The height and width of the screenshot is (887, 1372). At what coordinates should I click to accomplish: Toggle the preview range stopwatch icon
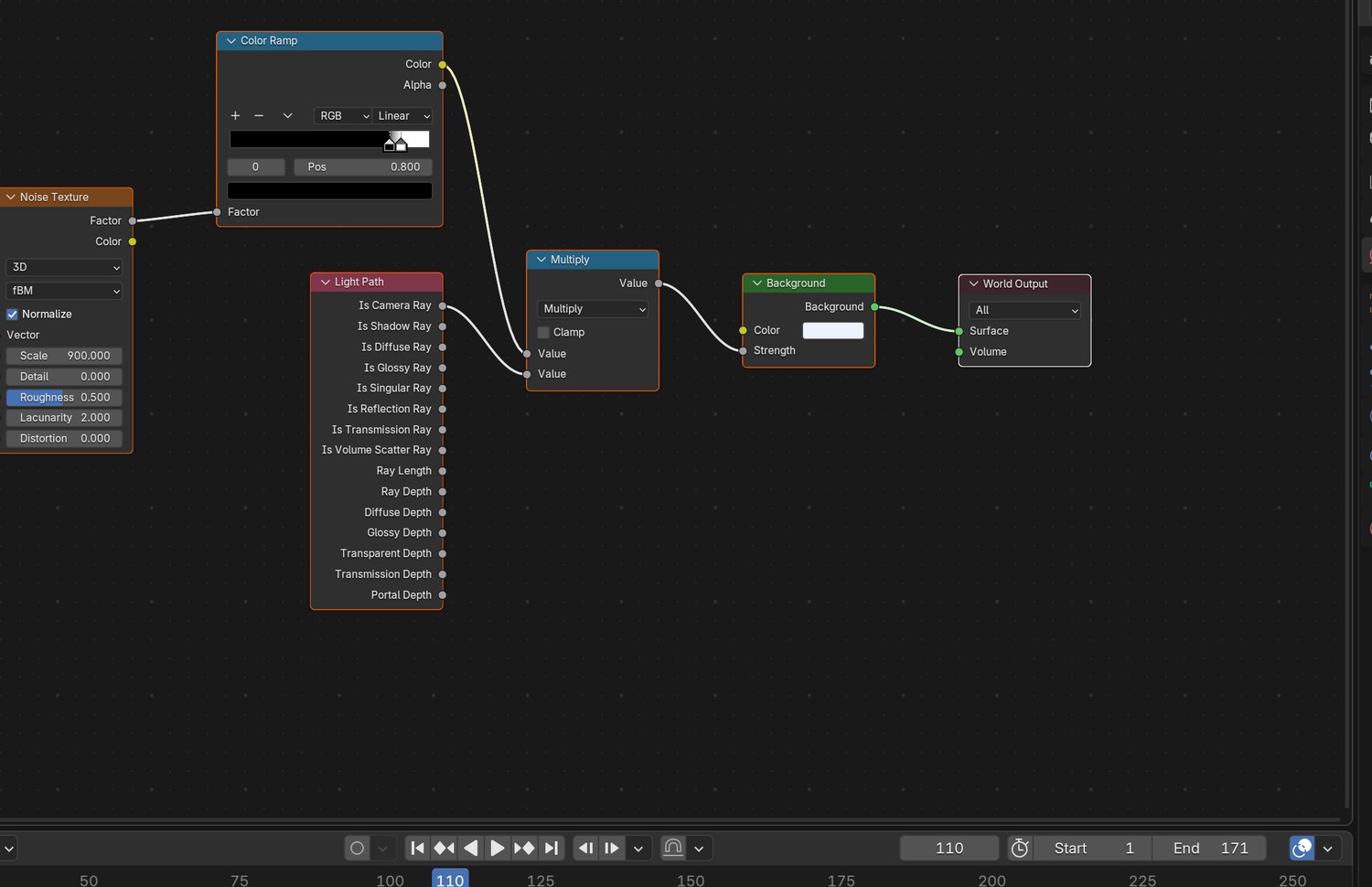pos(1020,848)
